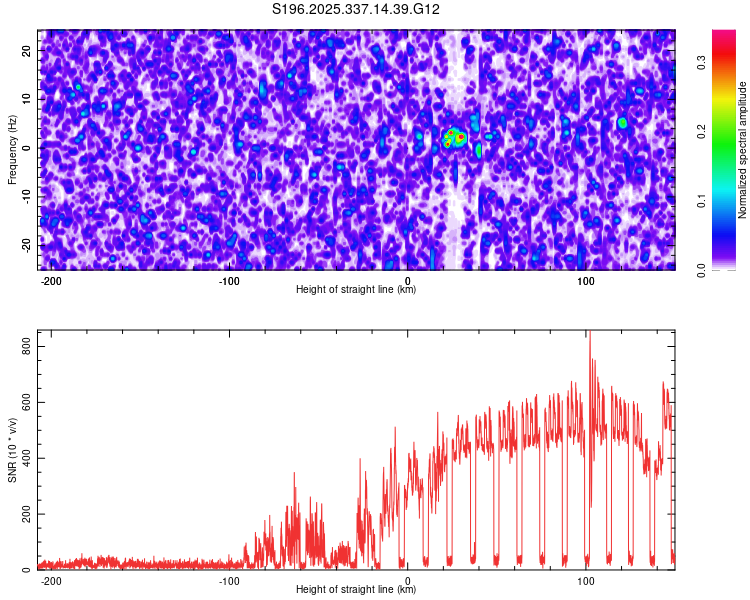Select the Normalized spectral amplitude label
750x600 pixels.
click(x=743, y=150)
